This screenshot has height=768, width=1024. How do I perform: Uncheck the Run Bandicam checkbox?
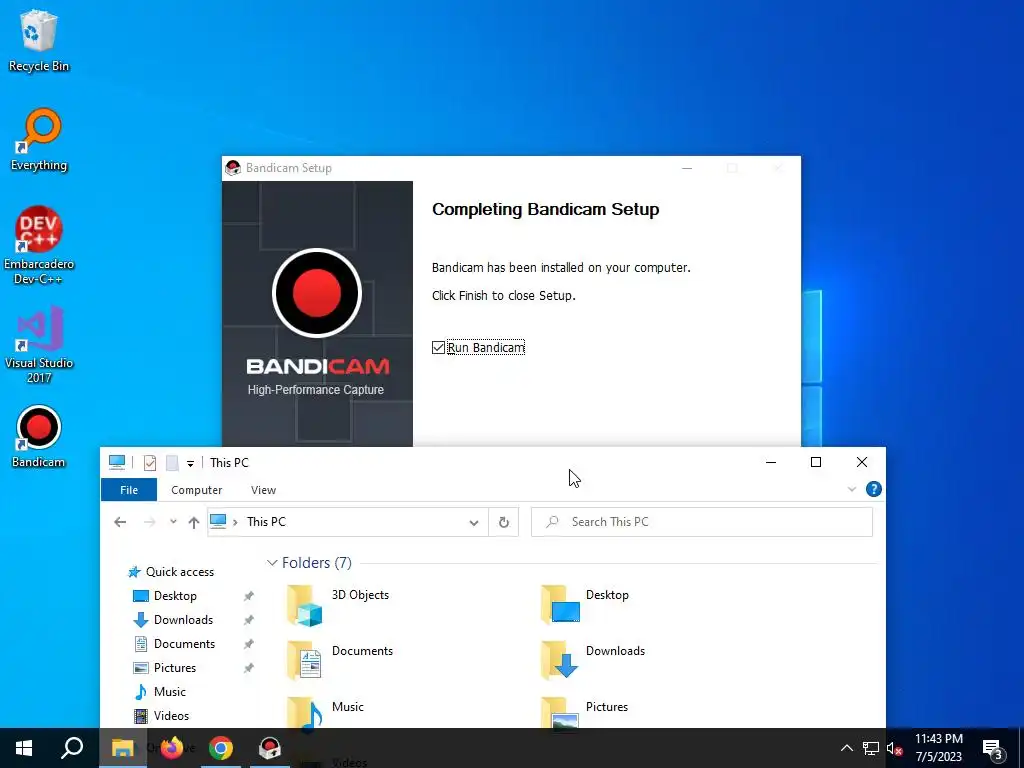[438, 347]
